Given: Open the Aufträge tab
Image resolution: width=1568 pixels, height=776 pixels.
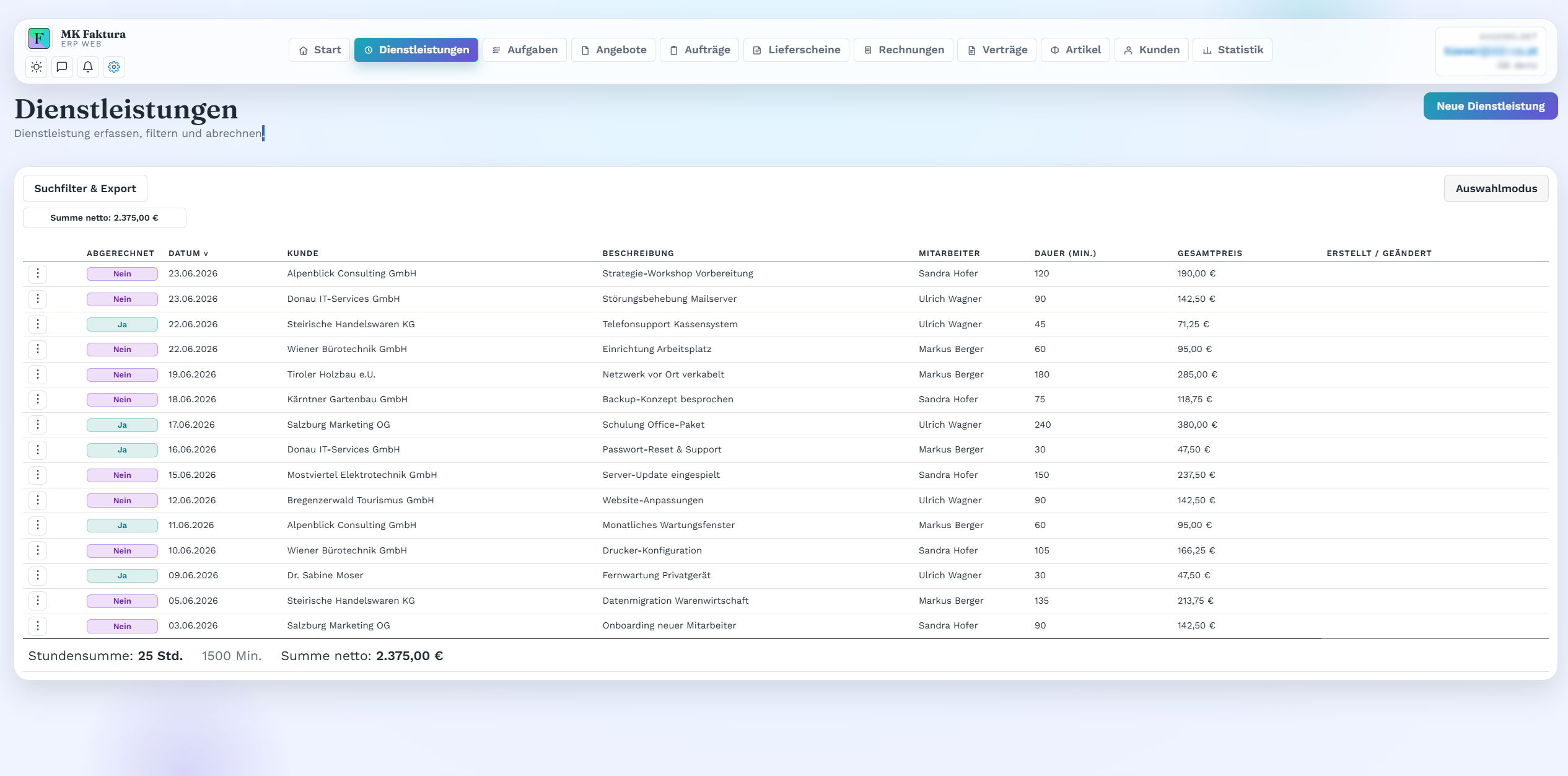Looking at the screenshot, I should point(699,50).
